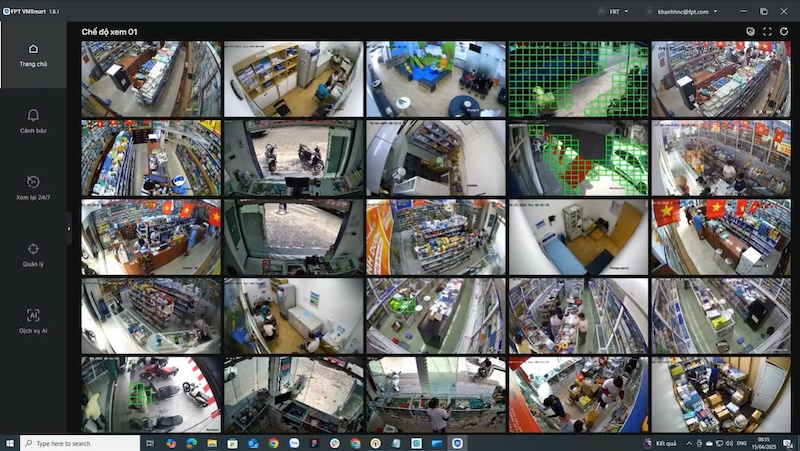Viewport: 800px width, 451px height.
Task: Click the refresh icon above camera grid
Action: click(783, 32)
